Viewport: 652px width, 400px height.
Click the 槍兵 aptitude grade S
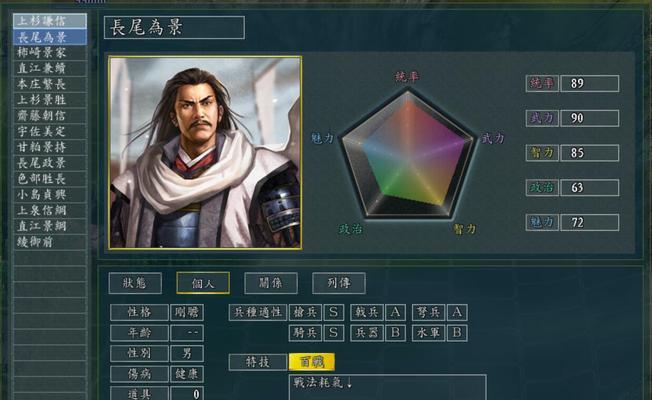click(333, 312)
